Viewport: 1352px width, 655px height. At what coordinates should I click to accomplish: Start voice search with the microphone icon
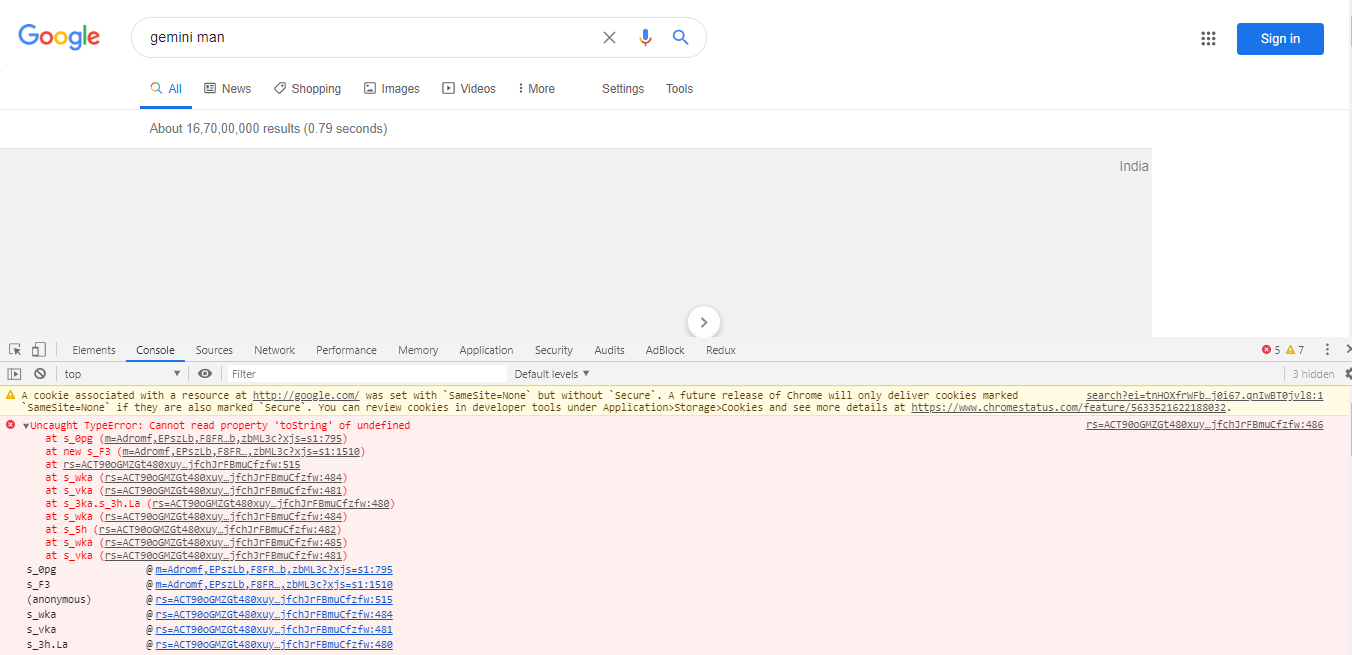(x=645, y=38)
